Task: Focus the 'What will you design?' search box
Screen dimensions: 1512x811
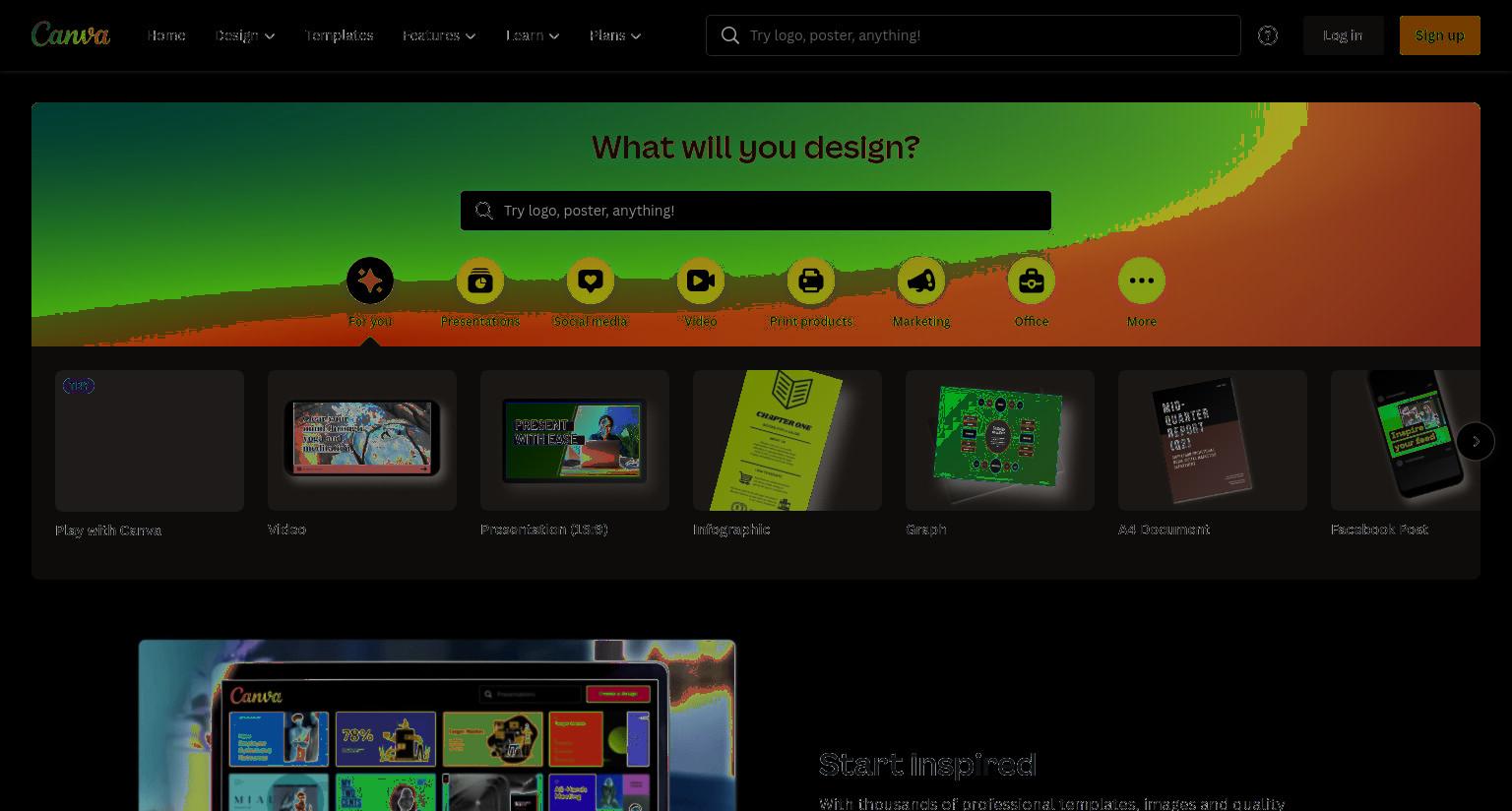Action: point(756,211)
